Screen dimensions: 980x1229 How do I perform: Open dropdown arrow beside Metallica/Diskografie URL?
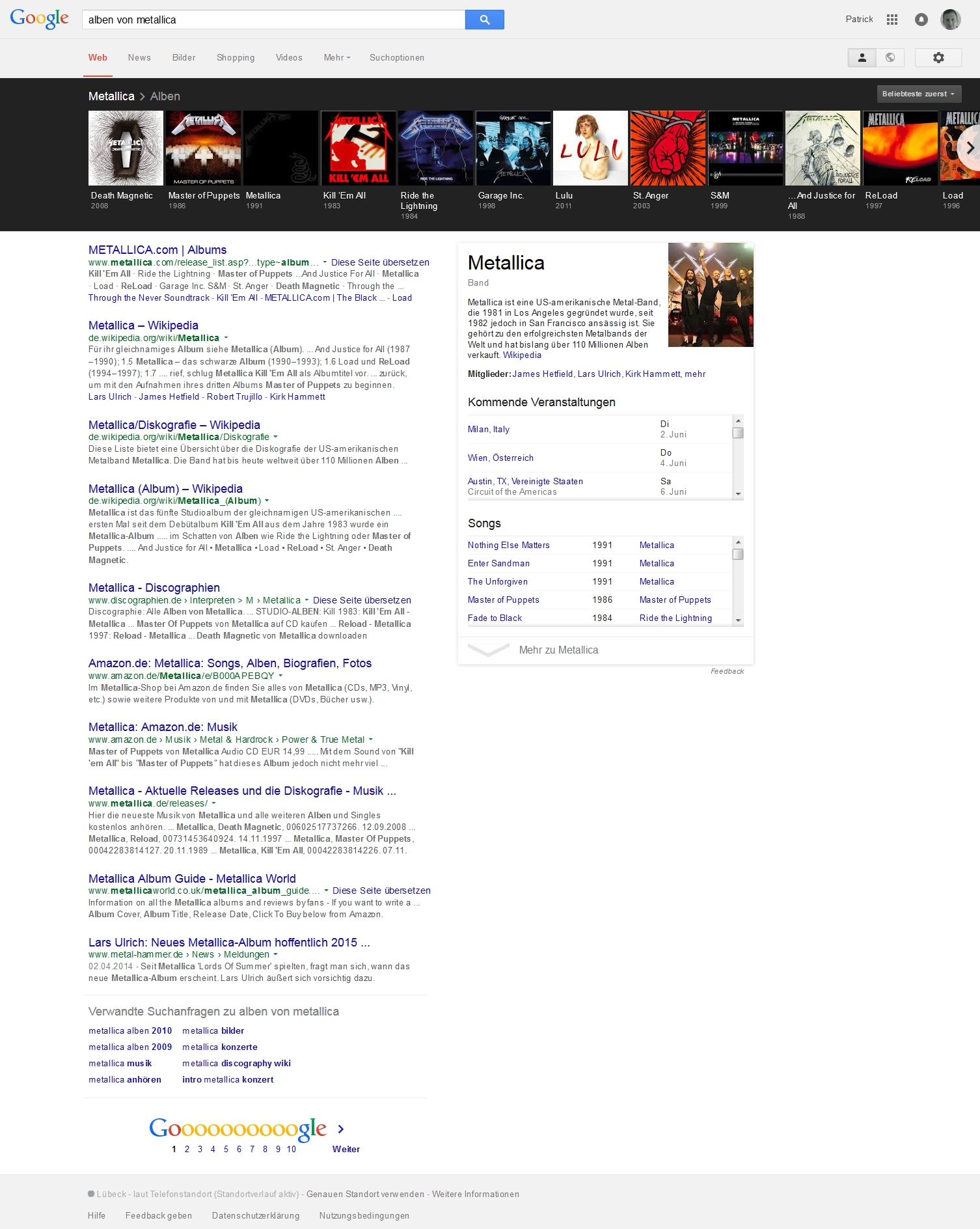pyautogui.click(x=275, y=437)
